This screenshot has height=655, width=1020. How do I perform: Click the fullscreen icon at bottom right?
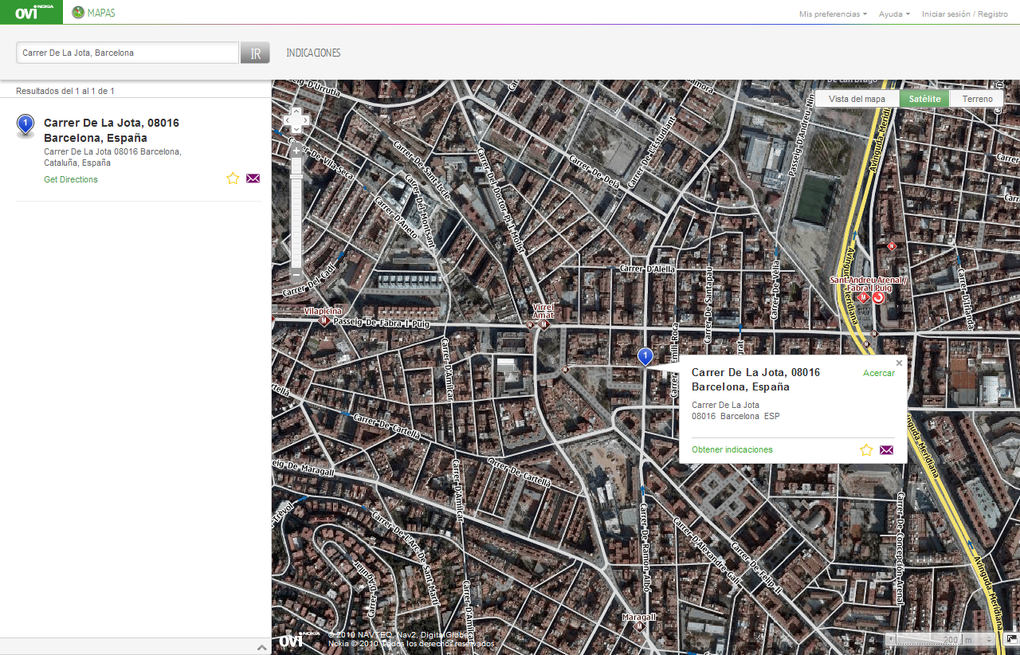1009,636
